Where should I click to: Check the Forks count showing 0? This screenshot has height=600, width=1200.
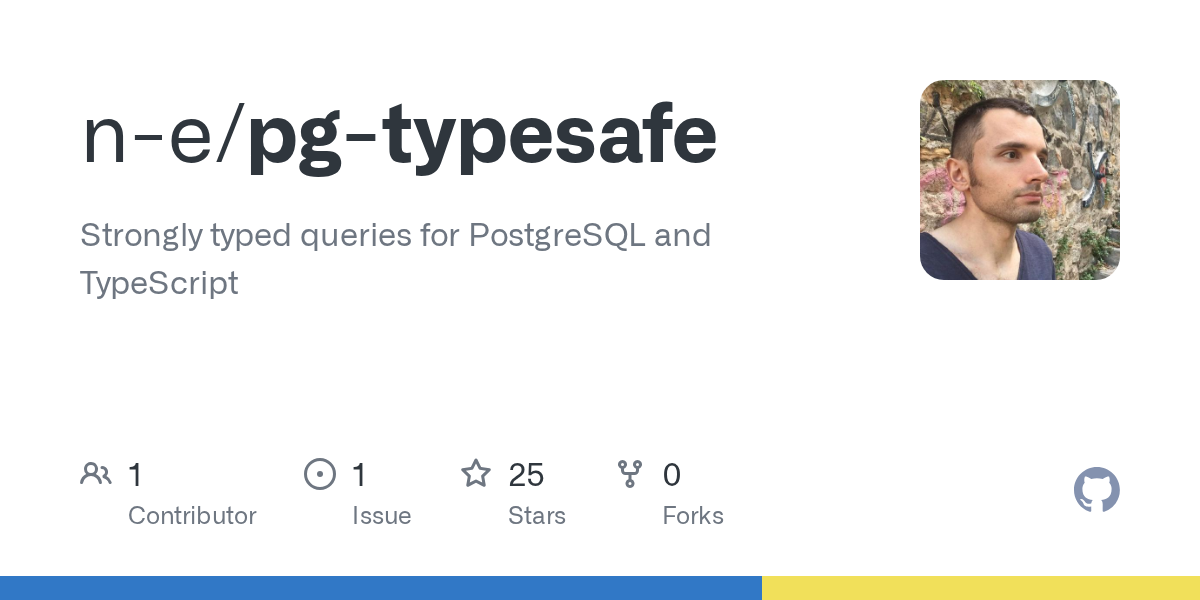coord(672,475)
